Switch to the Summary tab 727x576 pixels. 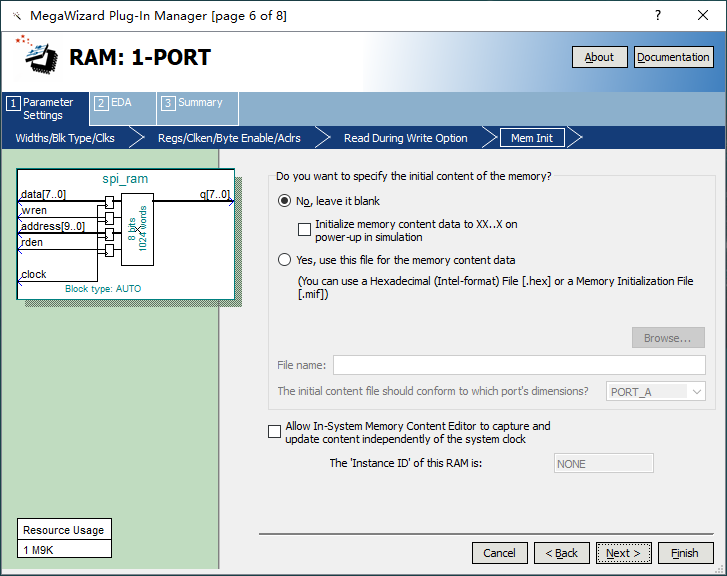point(195,103)
